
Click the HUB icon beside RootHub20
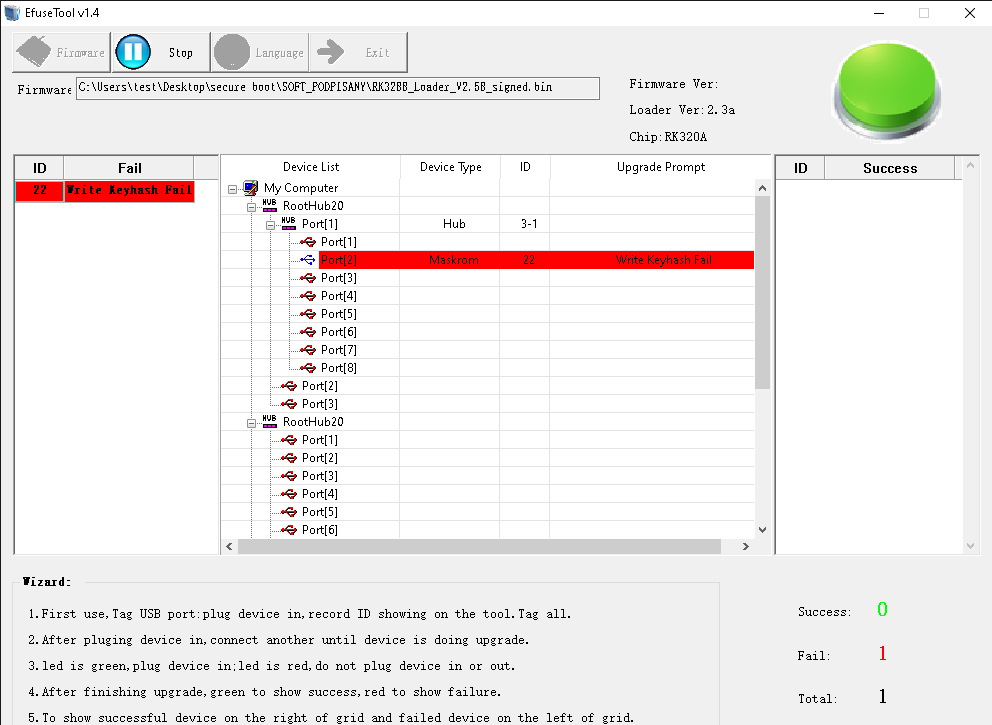pyautogui.click(x=267, y=205)
